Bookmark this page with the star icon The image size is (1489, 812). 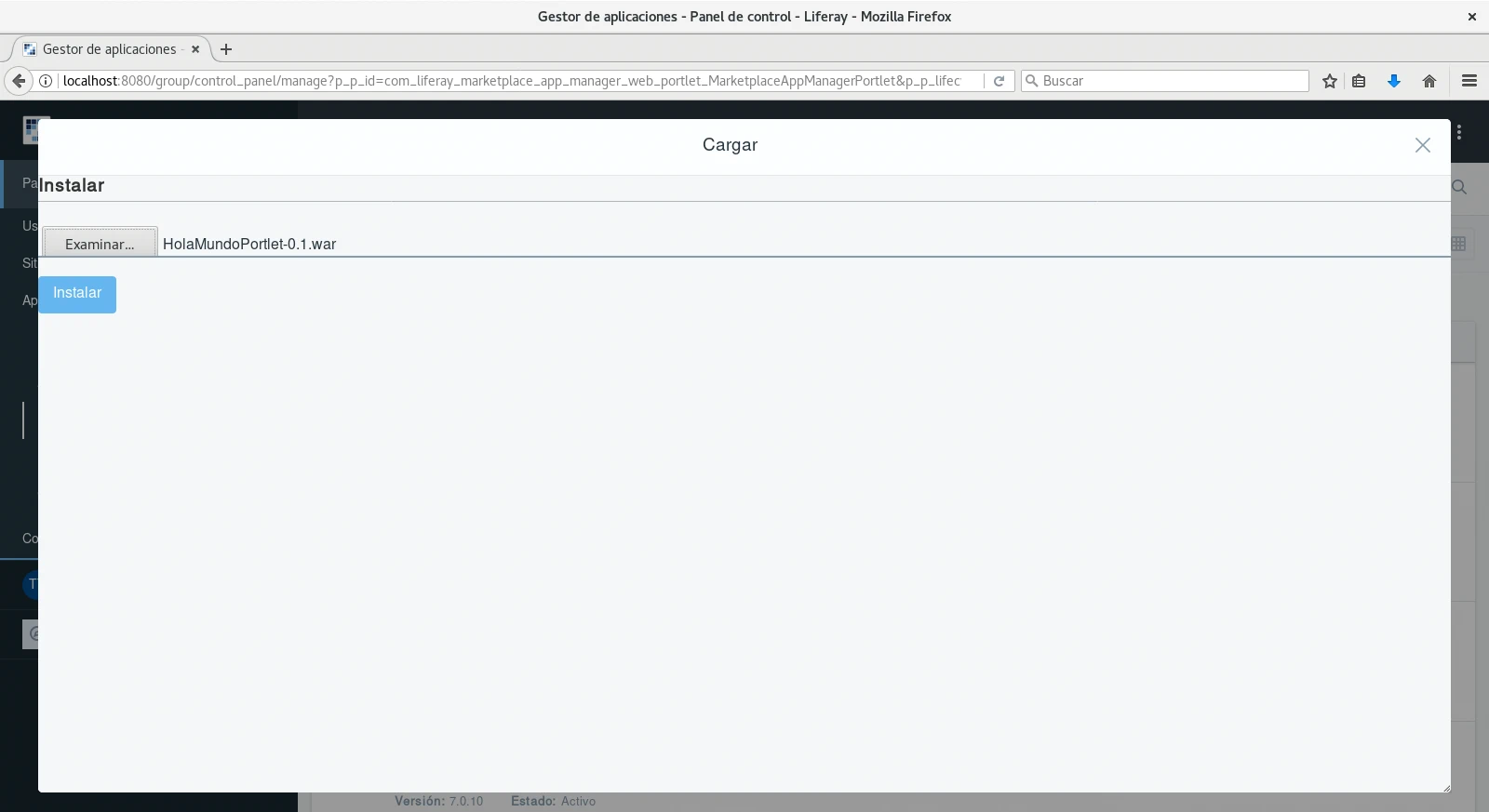pos(1330,81)
